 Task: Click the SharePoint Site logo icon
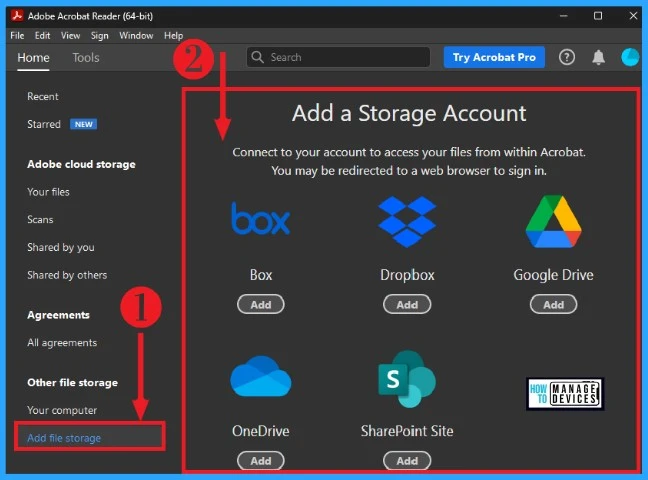(x=407, y=379)
